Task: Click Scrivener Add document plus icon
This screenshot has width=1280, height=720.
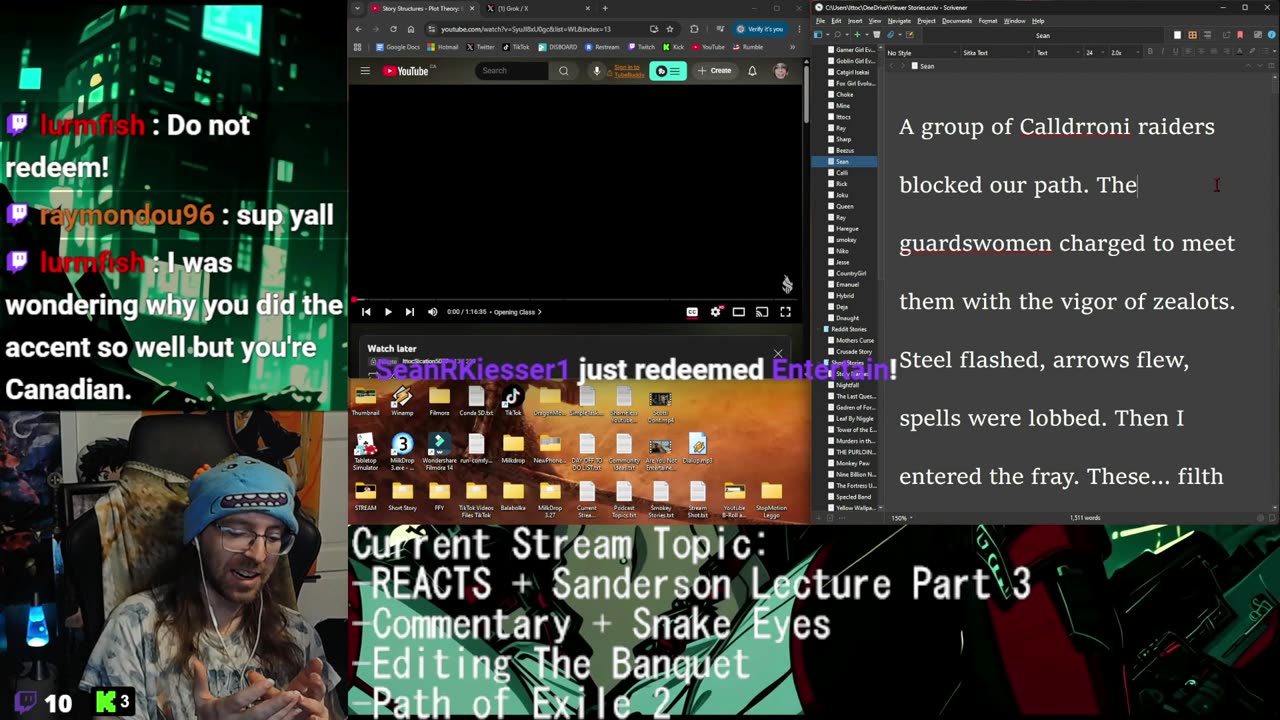Action: (x=857, y=35)
